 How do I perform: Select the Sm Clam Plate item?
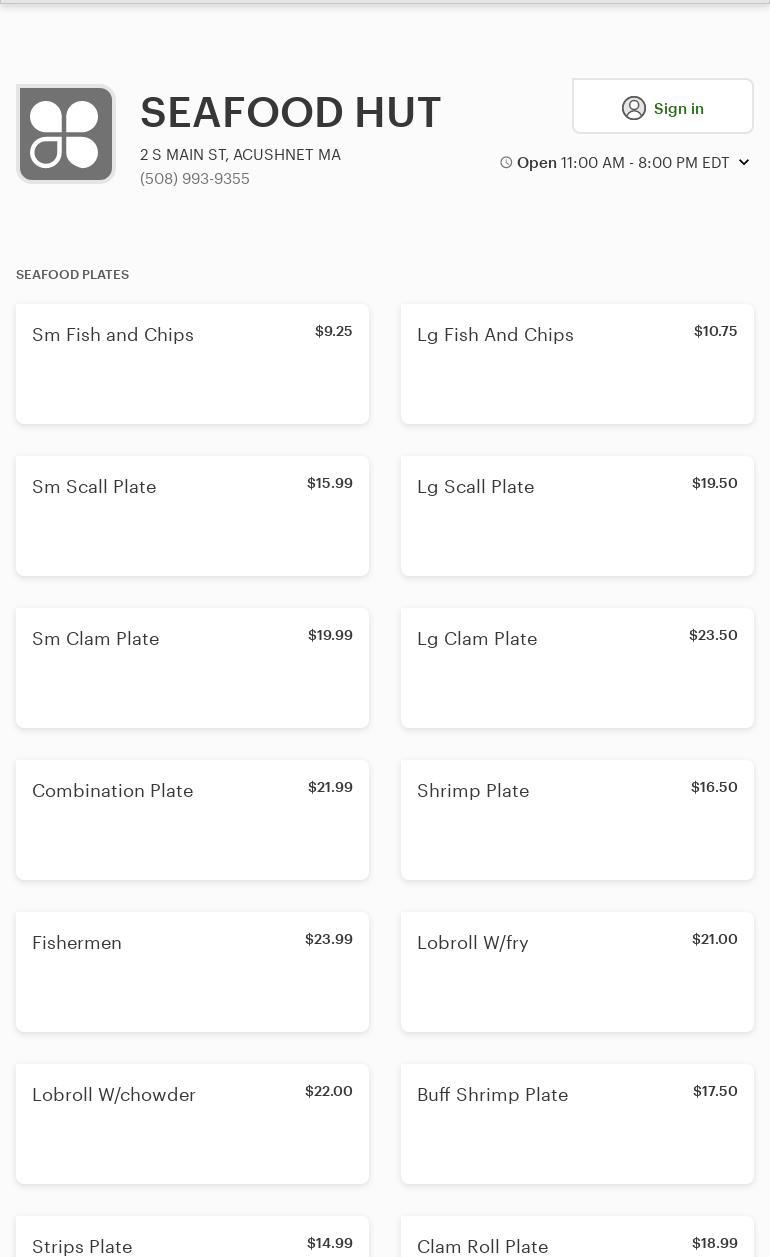pos(192,668)
